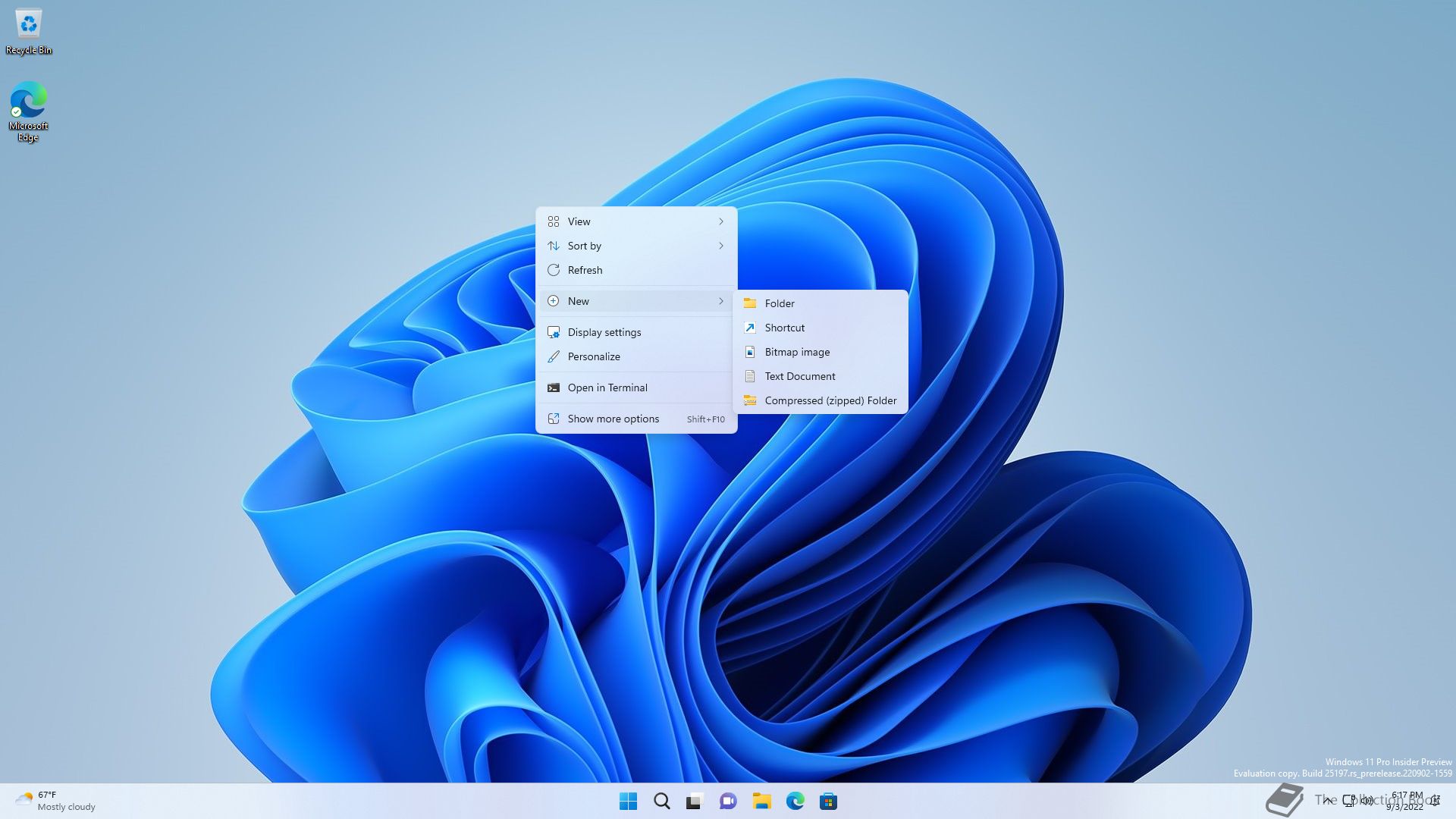Open the clock and date flyout
The height and width of the screenshot is (819, 1456).
(1406, 801)
